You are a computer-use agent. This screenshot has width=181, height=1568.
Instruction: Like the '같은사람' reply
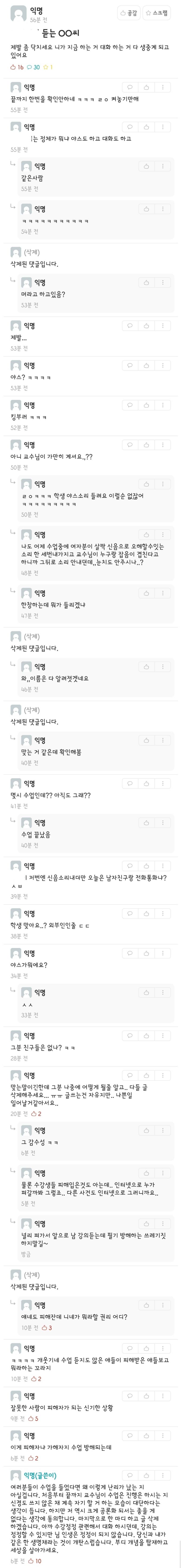coord(146,166)
